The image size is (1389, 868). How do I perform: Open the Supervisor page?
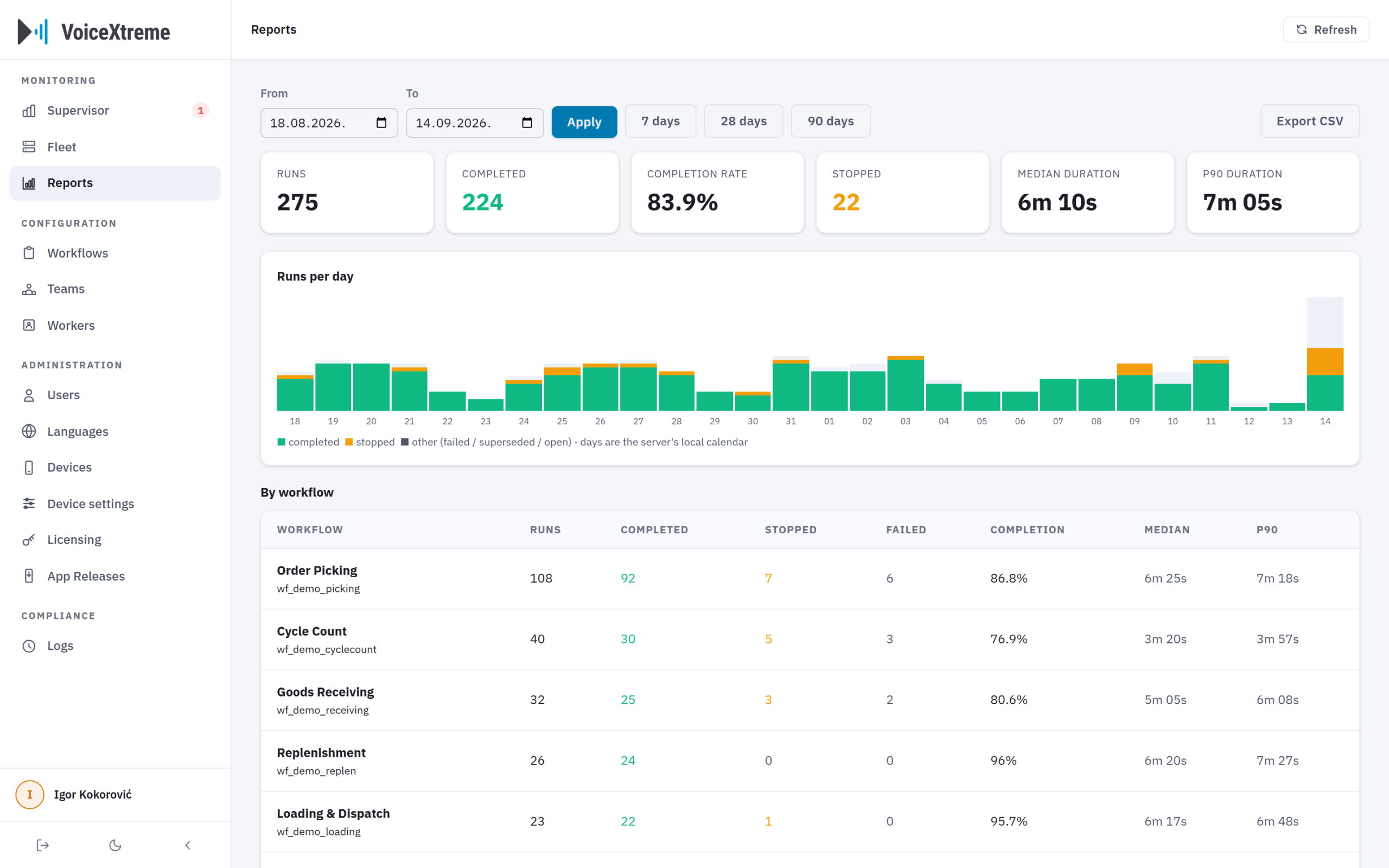tap(116, 111)
